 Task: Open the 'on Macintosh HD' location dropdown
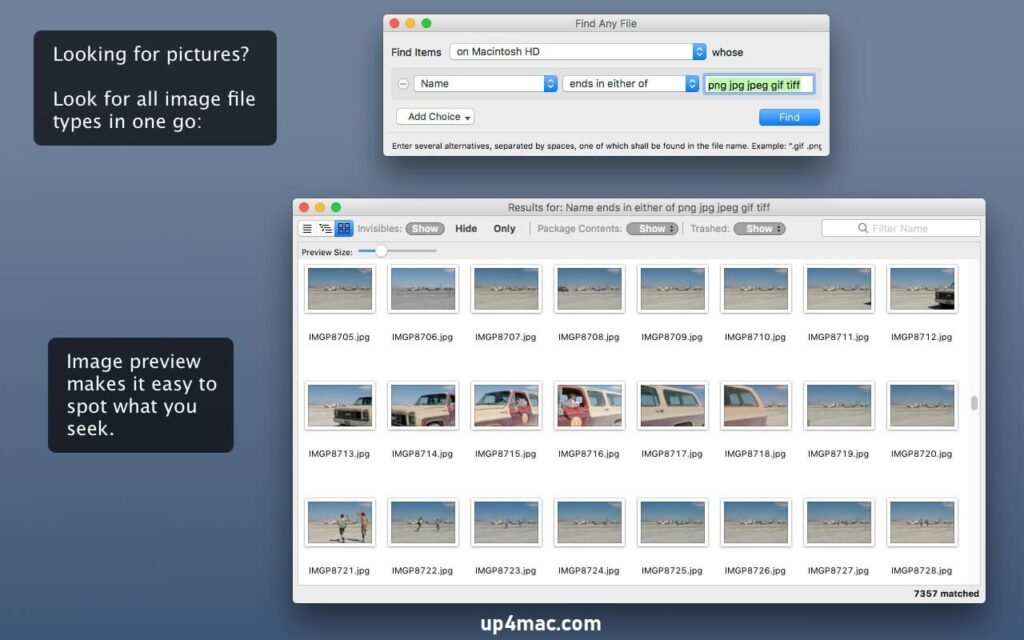point(576,51)
